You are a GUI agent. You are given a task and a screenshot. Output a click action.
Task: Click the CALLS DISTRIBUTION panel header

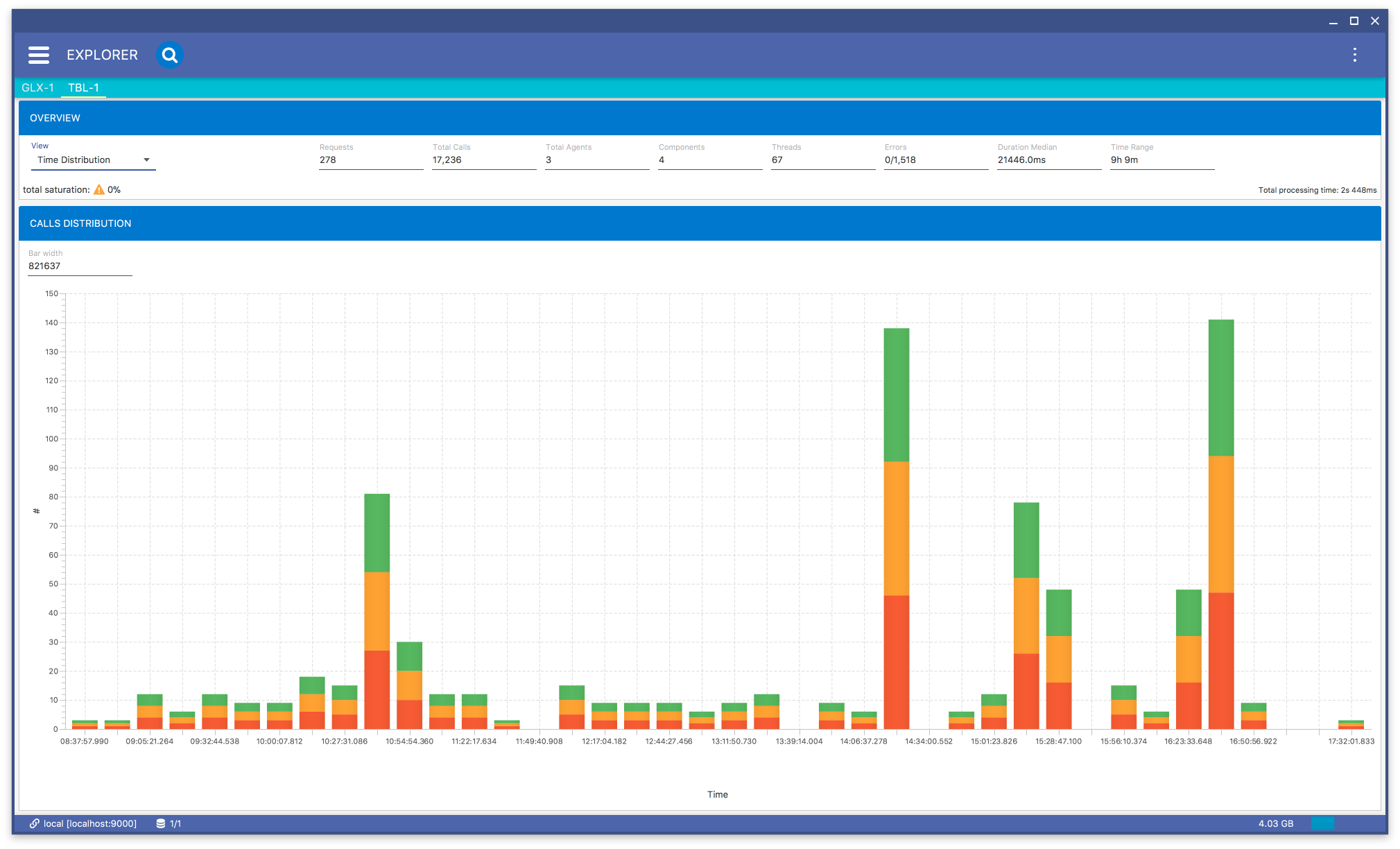(x=700, y=223)
